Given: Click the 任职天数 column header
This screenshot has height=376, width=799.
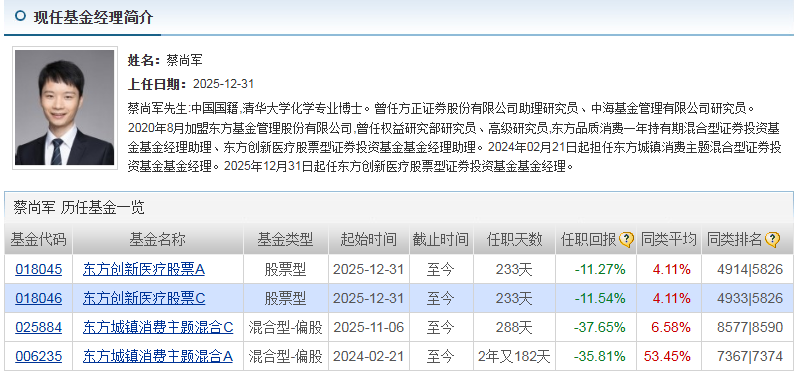Looking at the screenshot, I should (514, 239).
